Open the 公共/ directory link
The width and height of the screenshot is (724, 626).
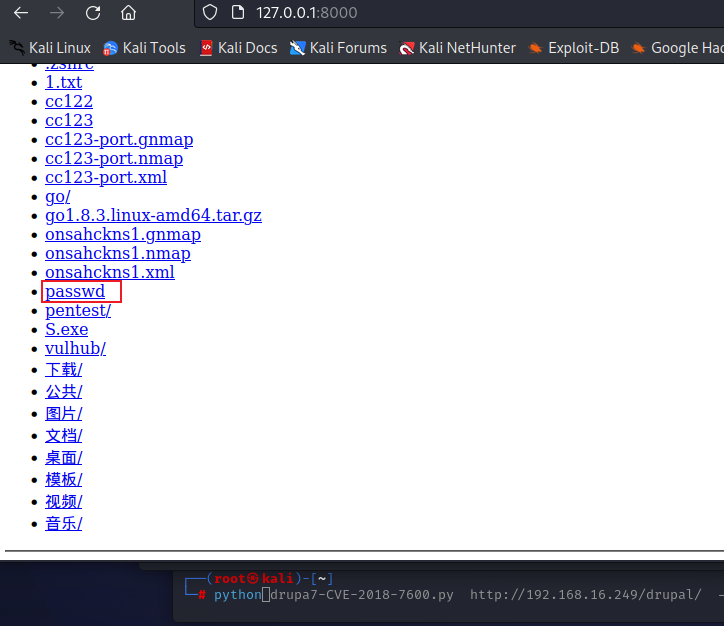pos(63,392)
